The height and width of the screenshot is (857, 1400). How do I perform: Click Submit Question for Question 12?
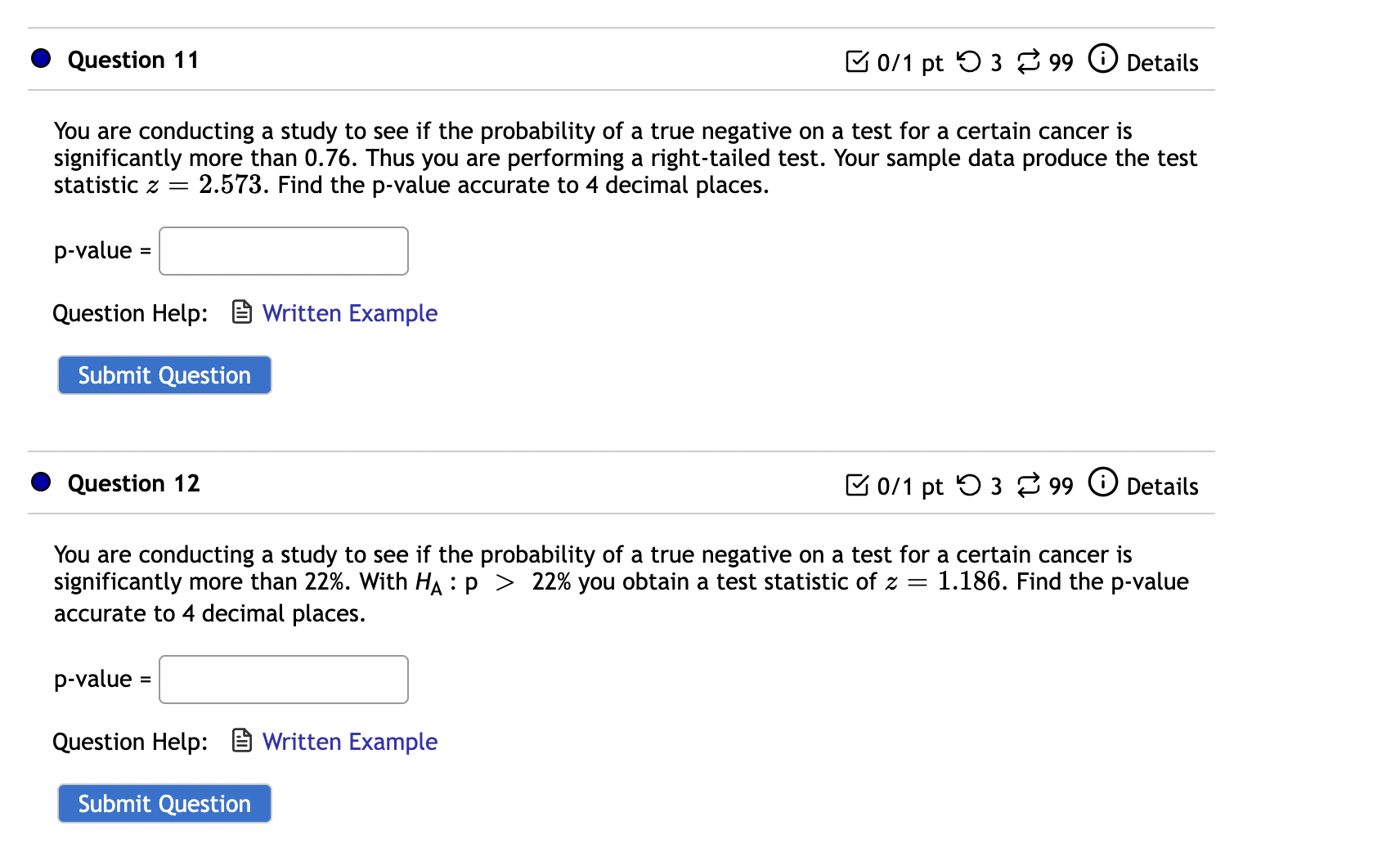click(x=164, y=803)
